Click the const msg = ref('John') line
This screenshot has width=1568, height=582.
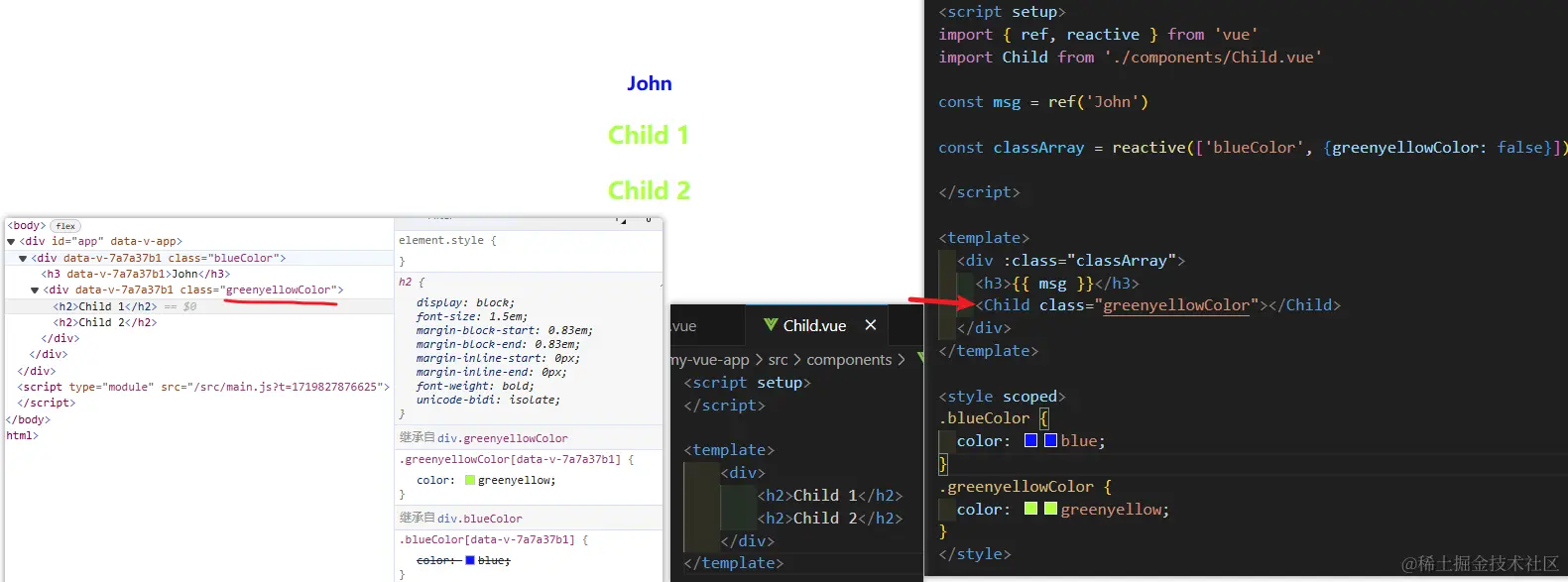1043,101
